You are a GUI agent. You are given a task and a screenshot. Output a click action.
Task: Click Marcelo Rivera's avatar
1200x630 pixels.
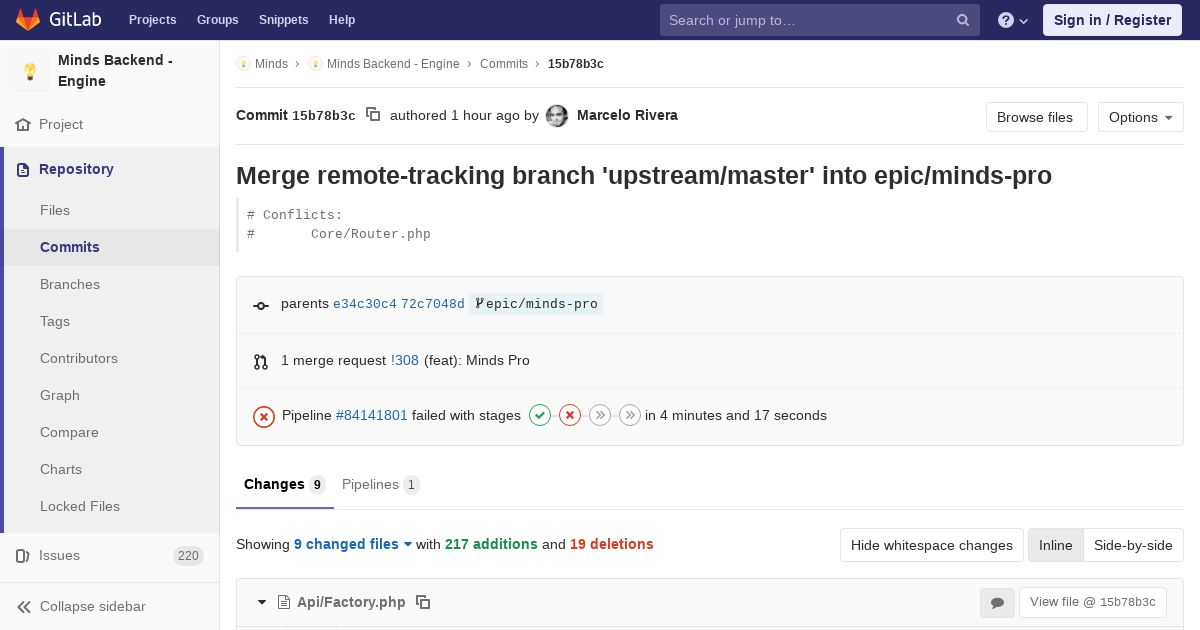557,116
